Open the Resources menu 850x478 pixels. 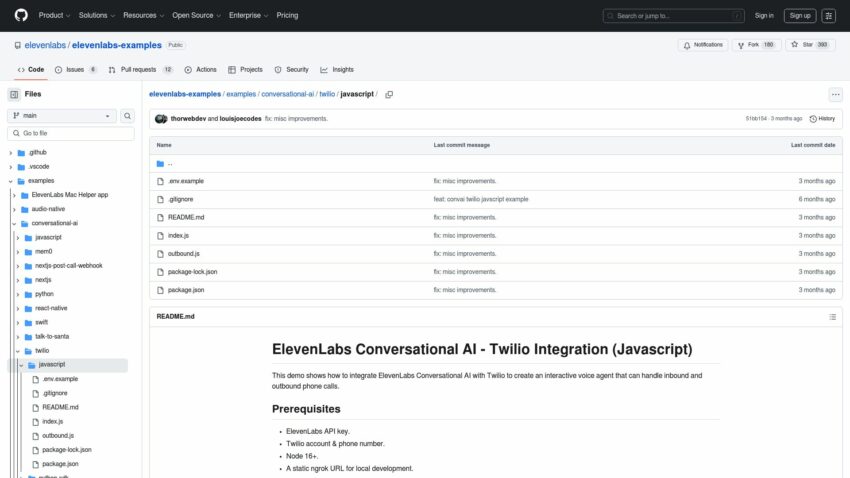[x=143, y=15]
